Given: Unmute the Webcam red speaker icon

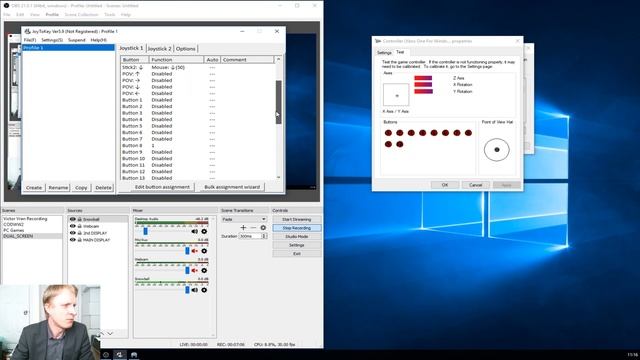Looking at the screenshot, I should [x=195, y=270].
